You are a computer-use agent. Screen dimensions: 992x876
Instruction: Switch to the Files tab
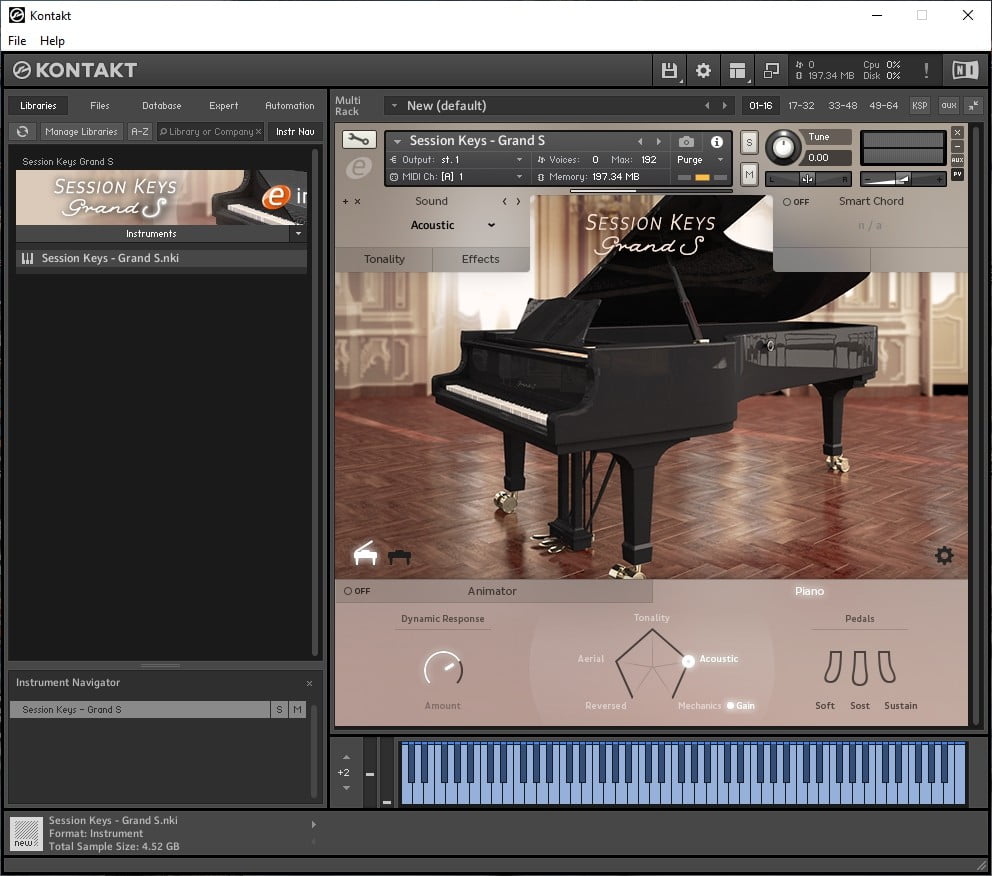(x=99, y=106)
